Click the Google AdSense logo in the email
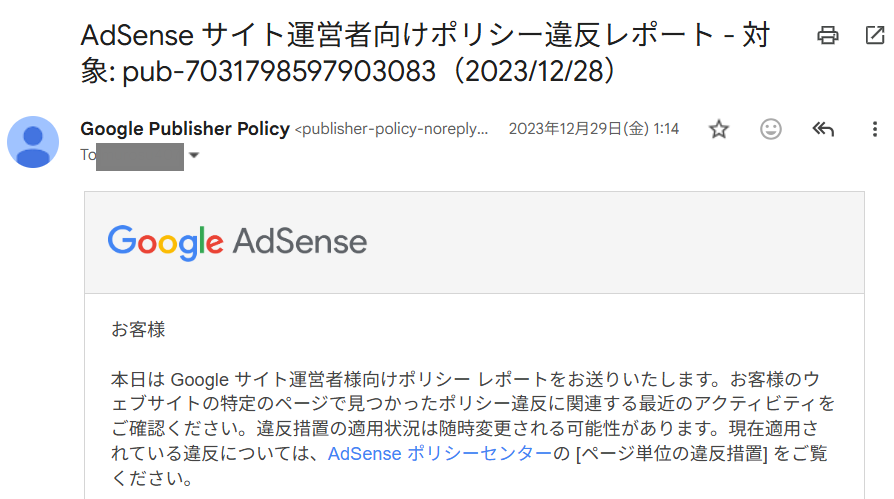The image size is (894, 499). [x=237, y=242]
